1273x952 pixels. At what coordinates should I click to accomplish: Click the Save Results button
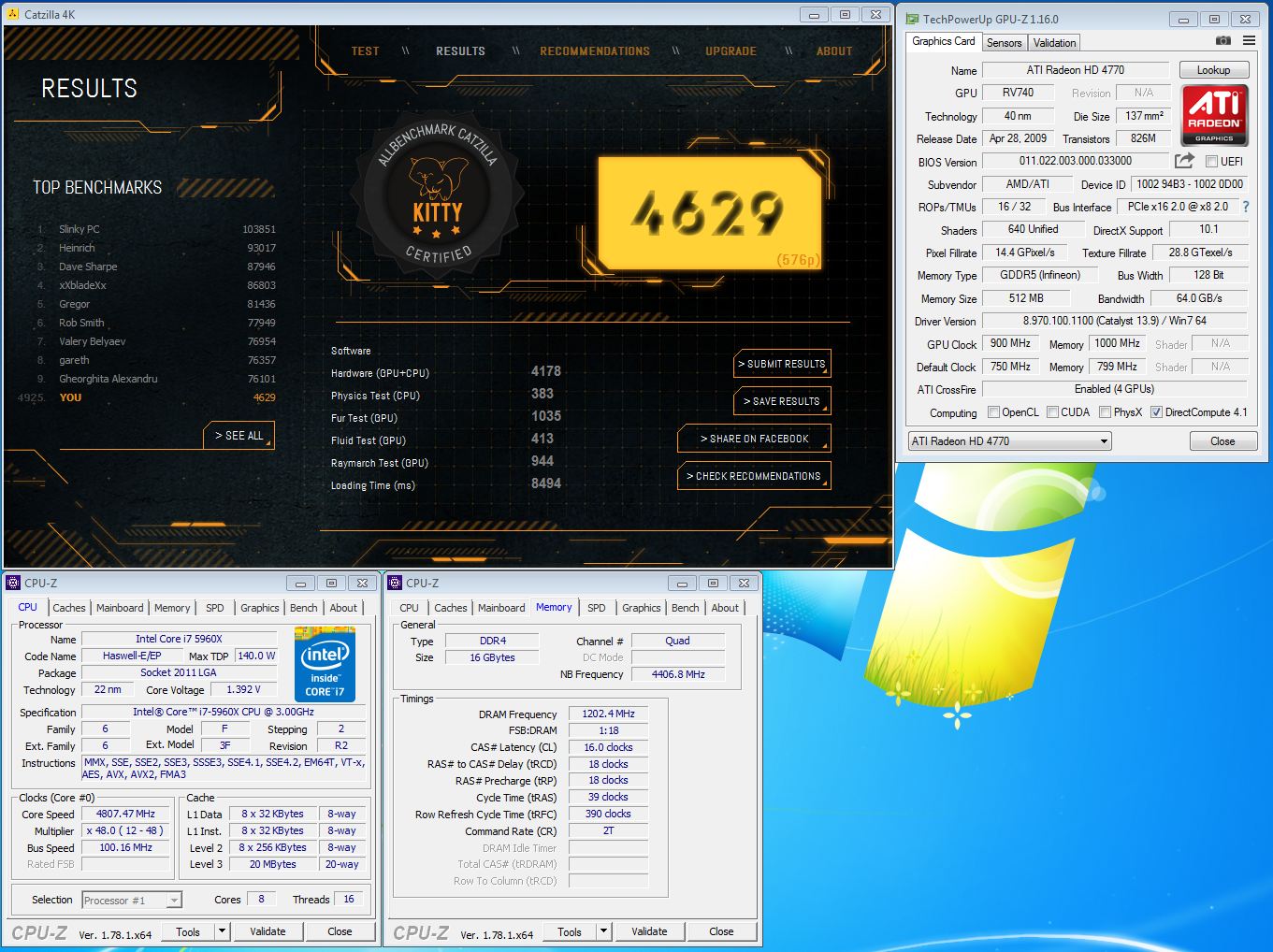point(782,401)
